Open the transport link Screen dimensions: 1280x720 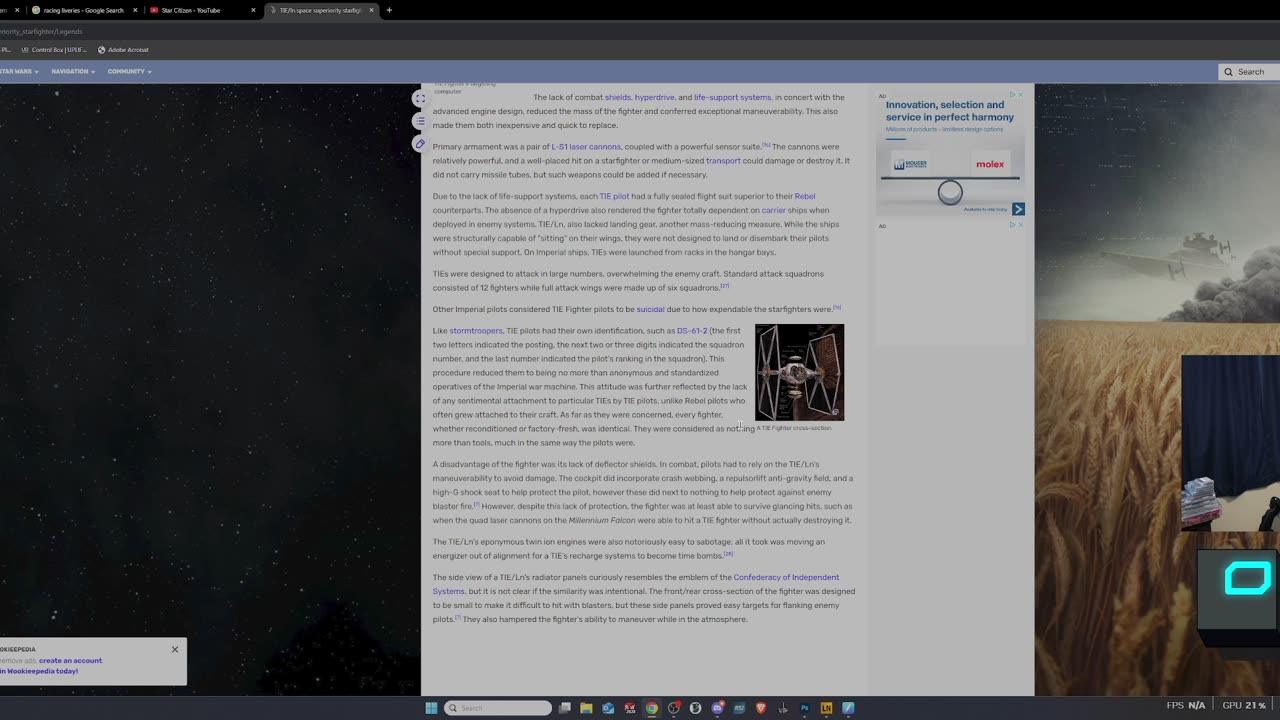[723, 161]
